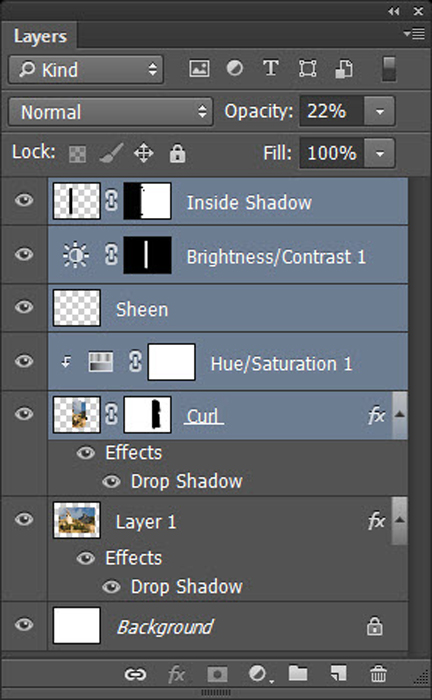The image size is (432, 700).
Task: Filter for adjustment layers icon
Action: pos(235,68)
